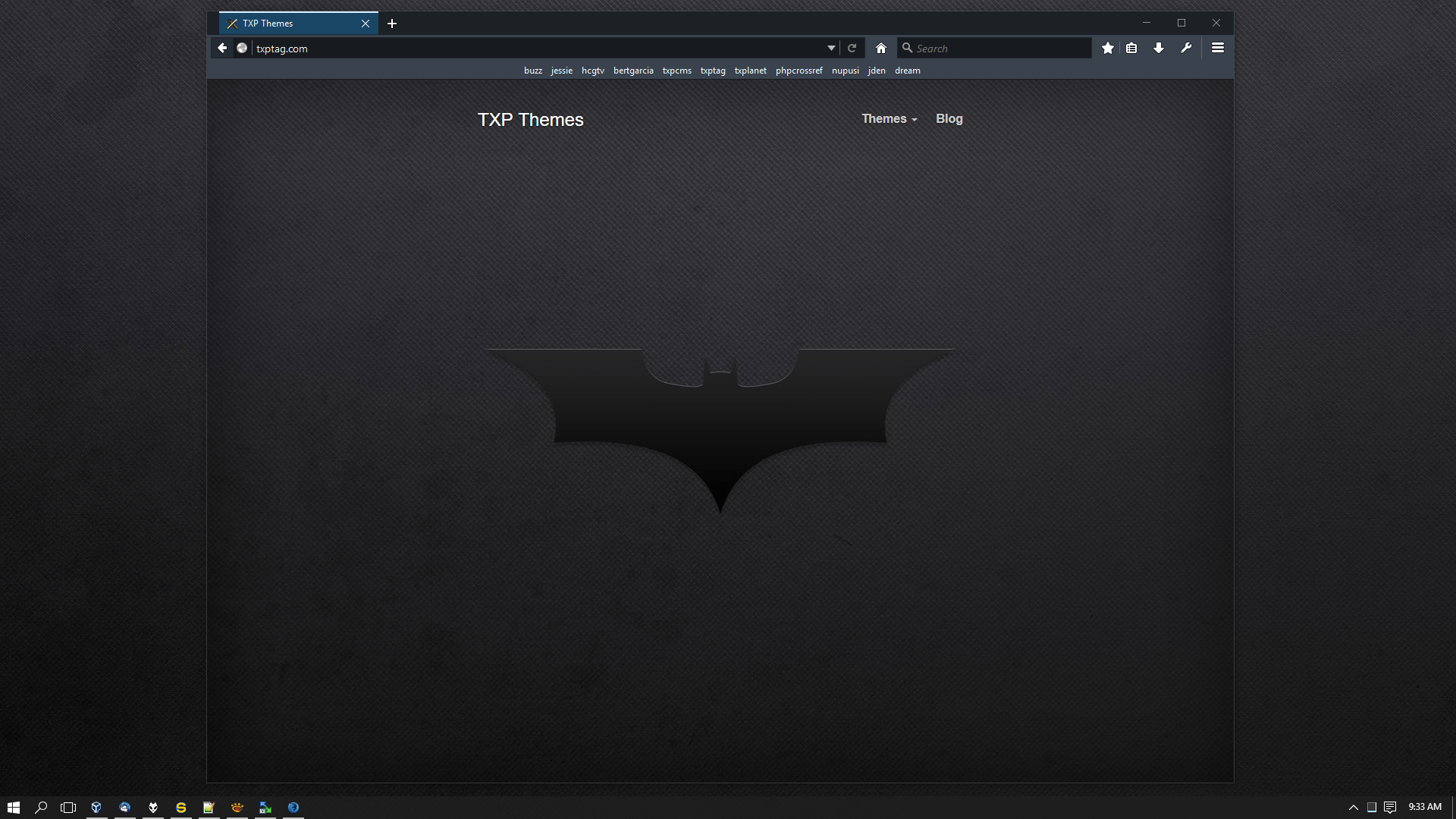Open the Windows Start menu

[x=14, y=808]
